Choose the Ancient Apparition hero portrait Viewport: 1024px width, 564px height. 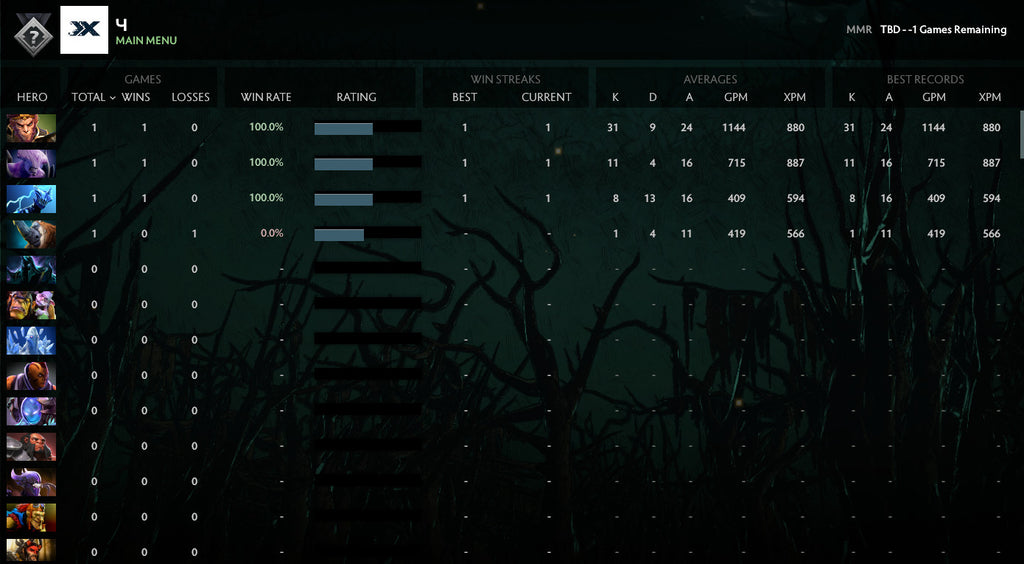tap(31, 340)
